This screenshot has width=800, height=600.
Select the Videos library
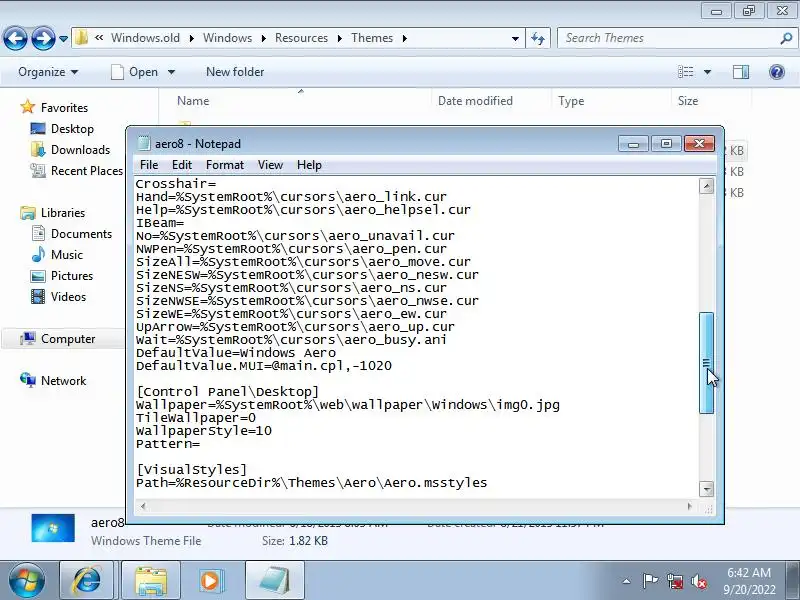(x=68, y=296)
